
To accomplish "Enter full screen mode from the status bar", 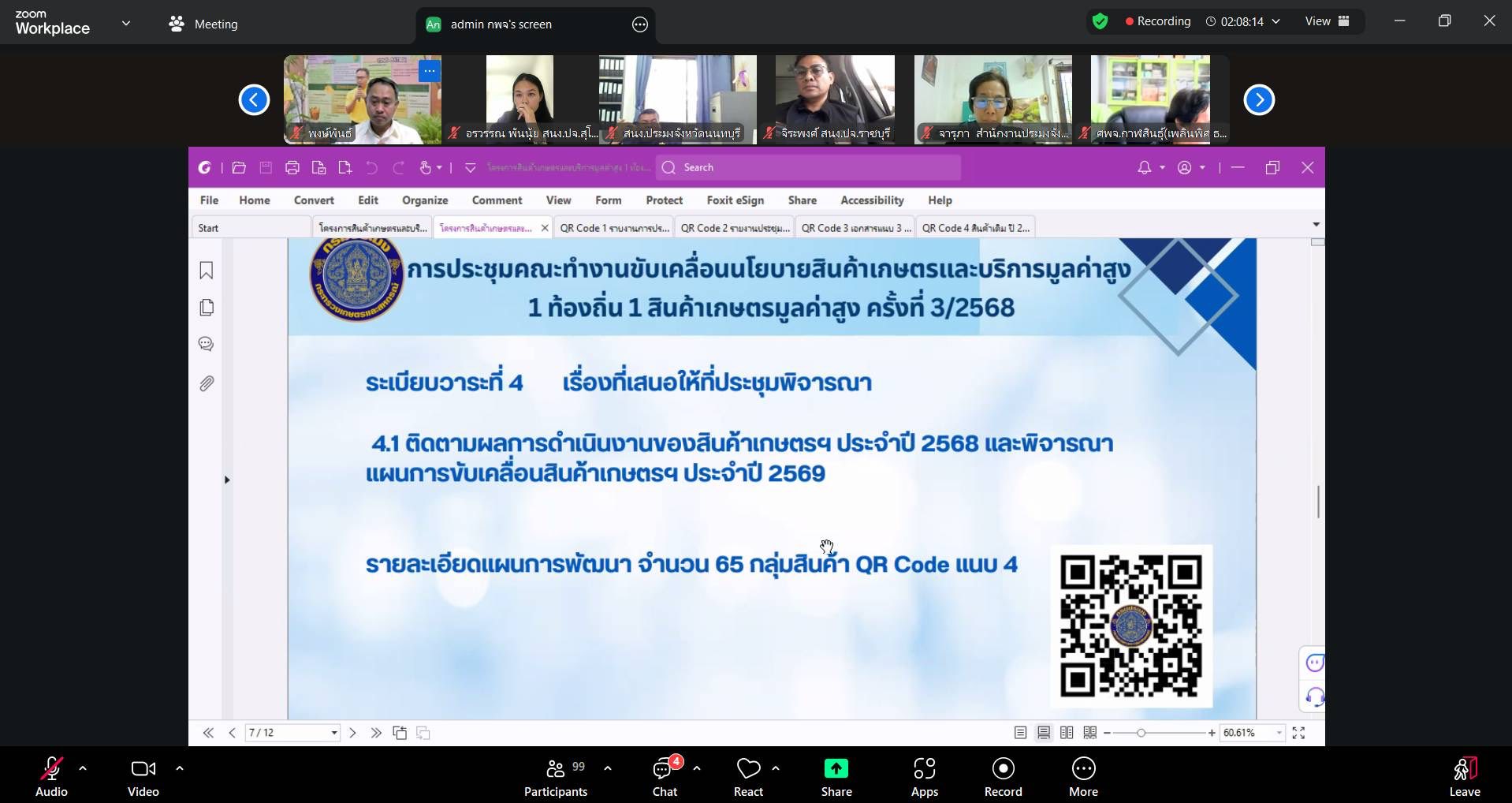I will tap(1299, 733).
